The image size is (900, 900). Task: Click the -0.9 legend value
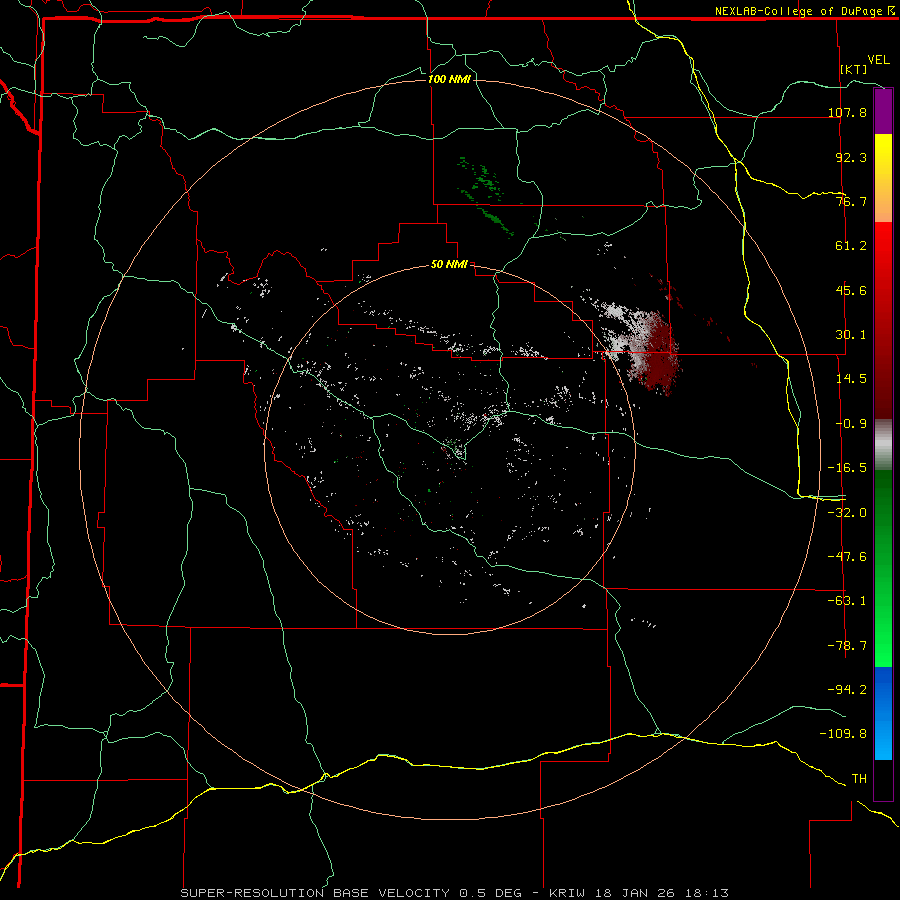pos(851,424)
